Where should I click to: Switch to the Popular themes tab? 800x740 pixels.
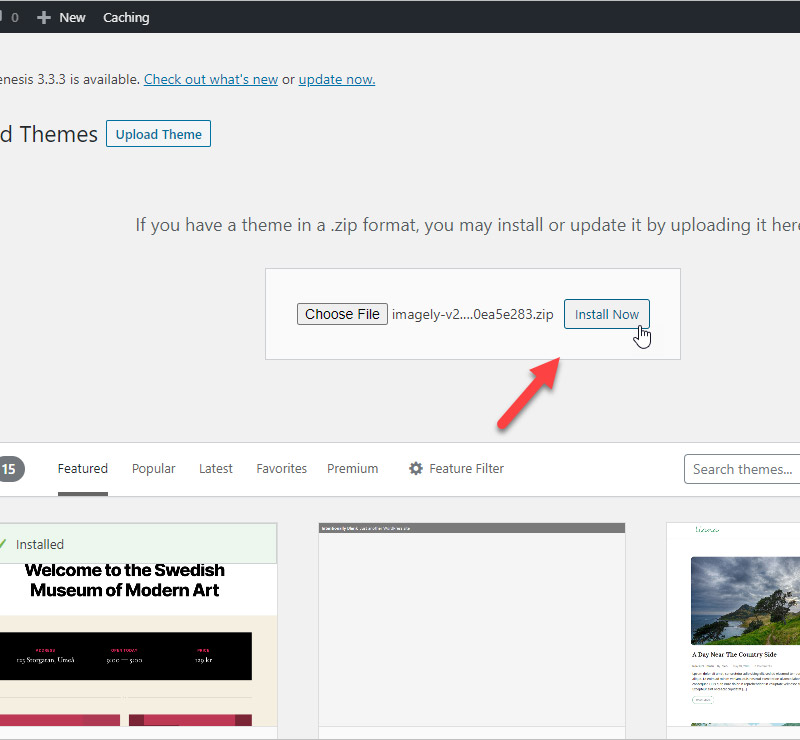(x=154, y=468)
